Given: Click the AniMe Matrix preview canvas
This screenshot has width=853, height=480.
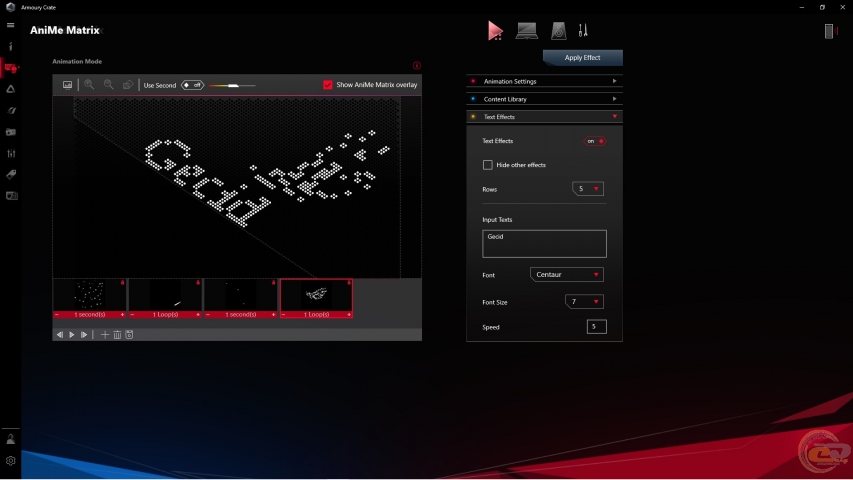Looking at the screenshot, I should click(x=237, y=187).
